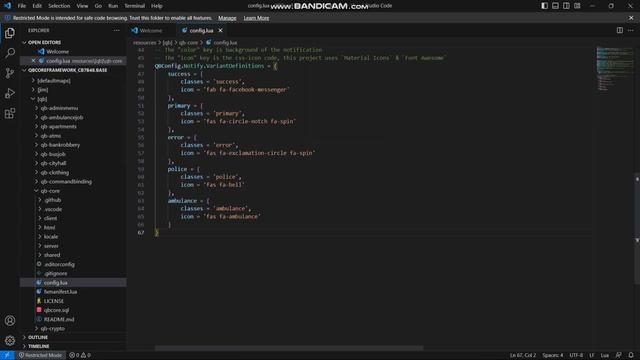Dismiss the Restricted Mode banner

click(x=631, y=18)
